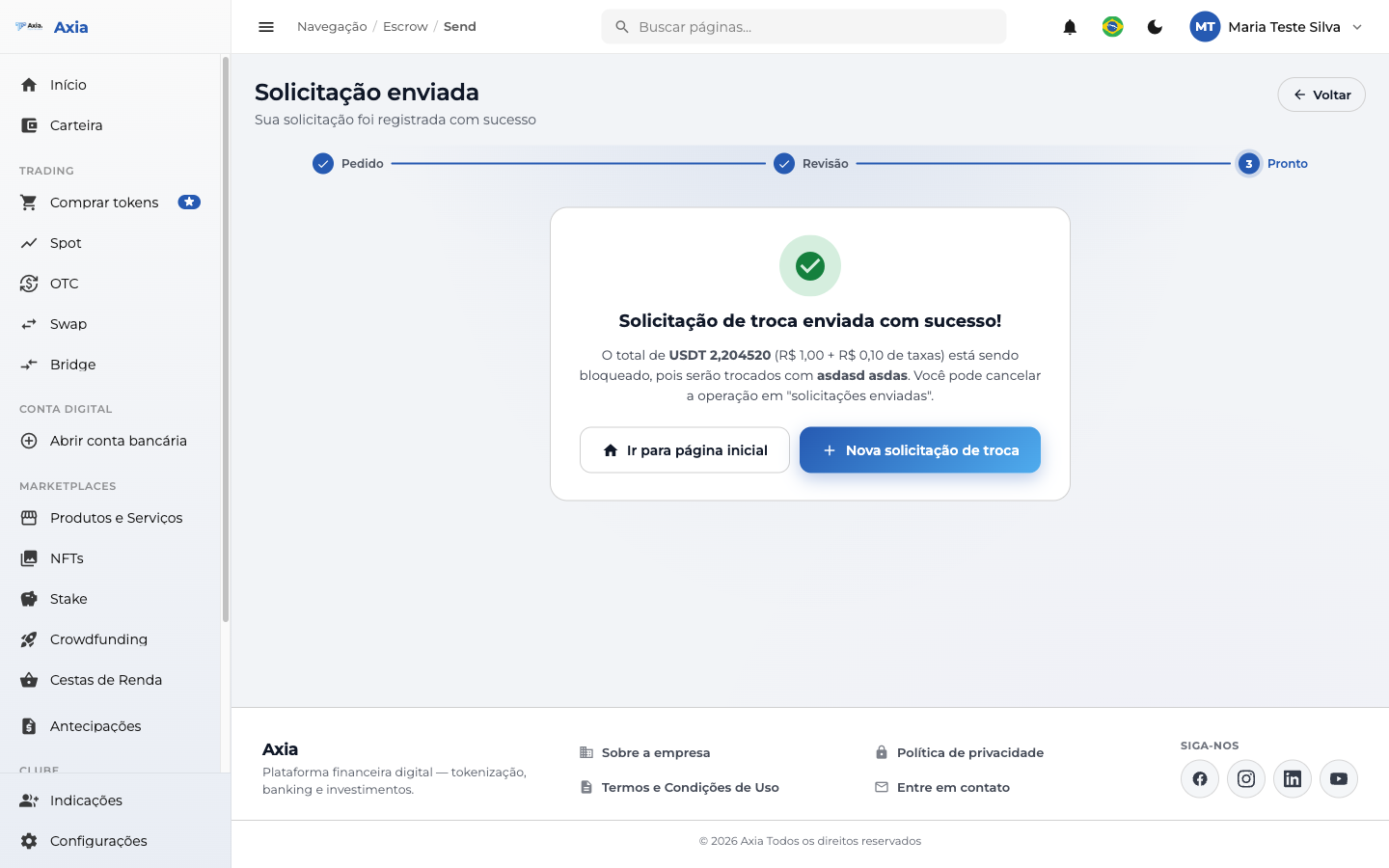Click the NFTs image icon
The image size is (1389, 868).
(29, 558)
